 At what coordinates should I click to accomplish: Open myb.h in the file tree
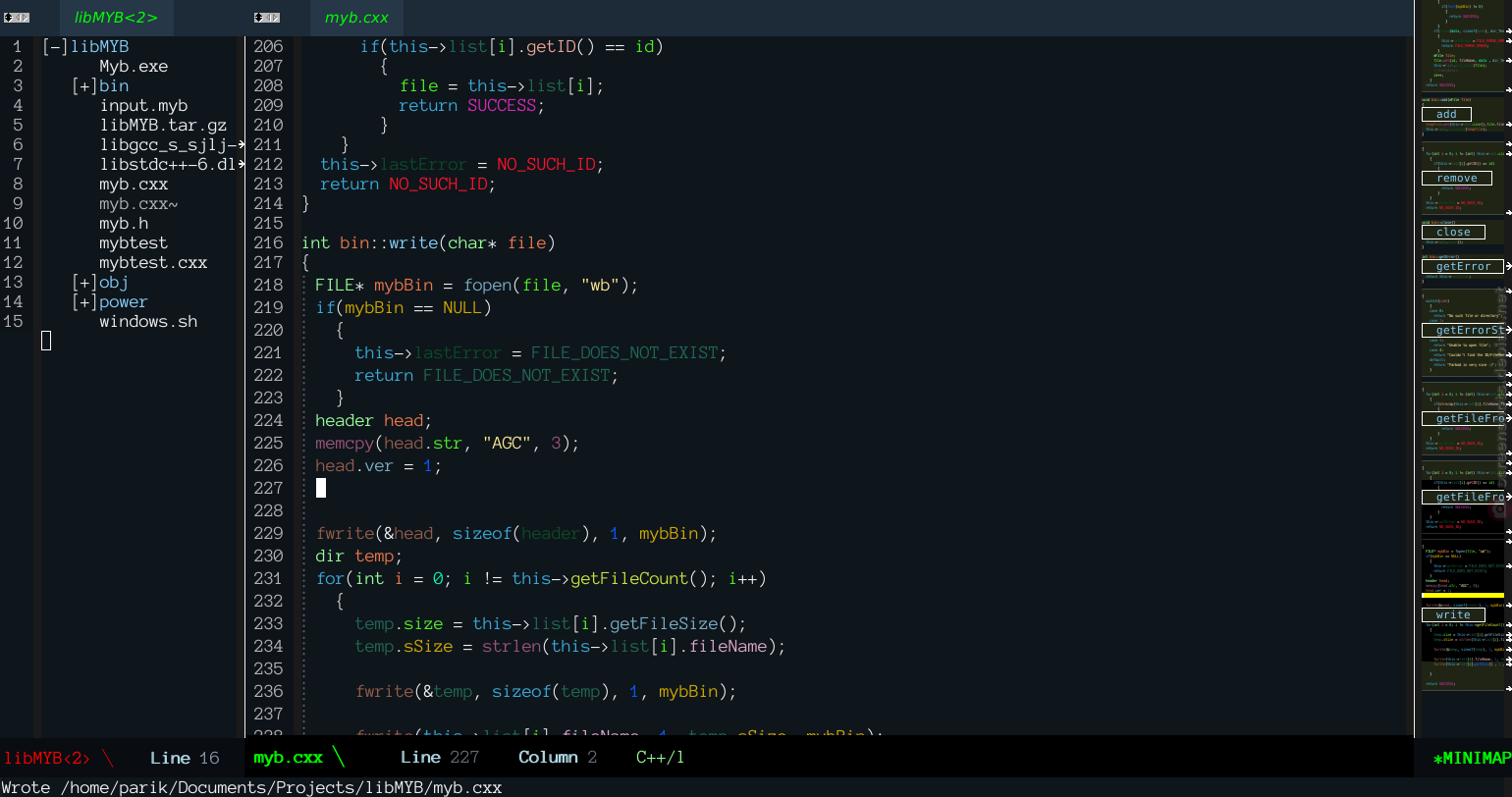coord(124,223)
